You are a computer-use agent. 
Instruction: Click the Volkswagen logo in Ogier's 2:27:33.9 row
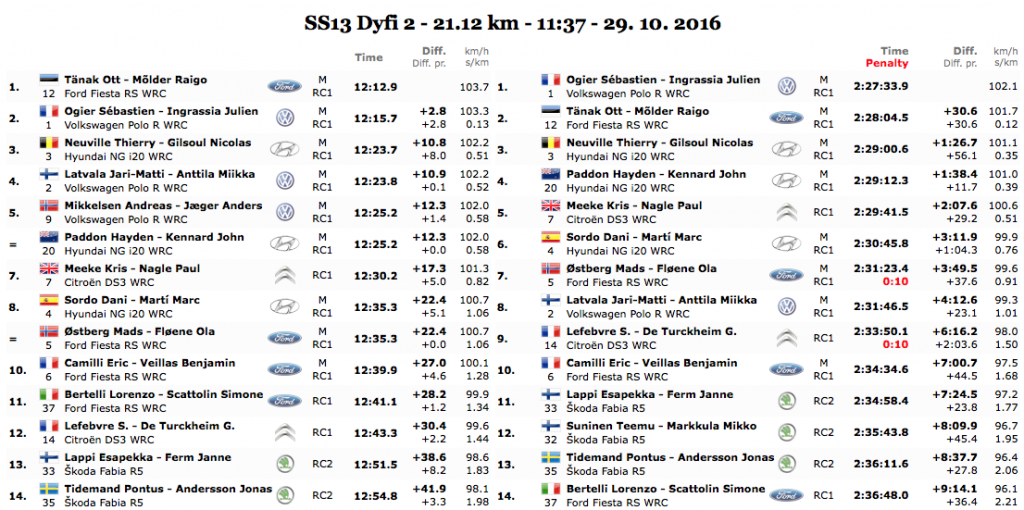point(787,87)
